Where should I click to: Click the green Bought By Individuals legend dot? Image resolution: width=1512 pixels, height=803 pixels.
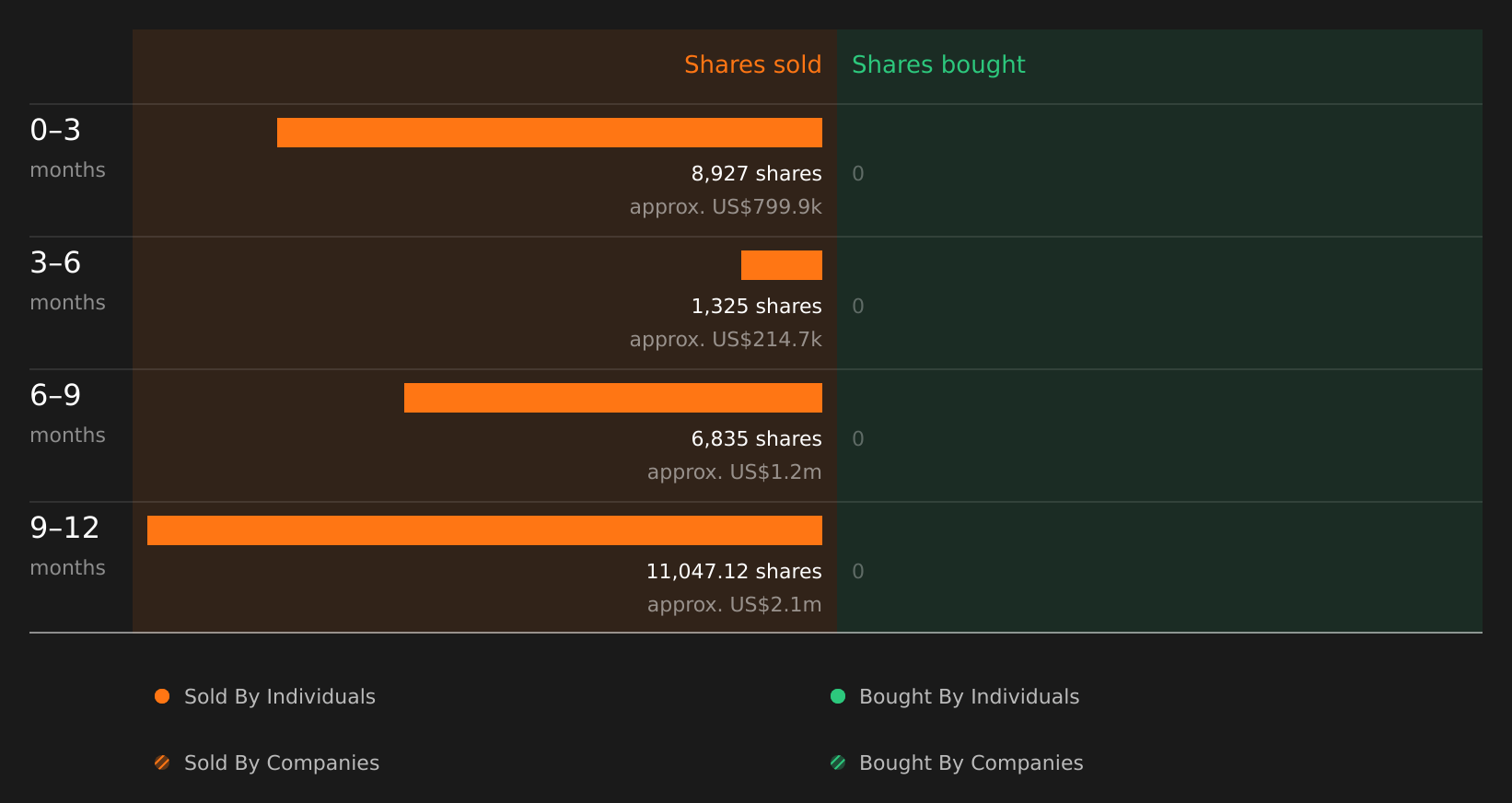tap(838, 696)
